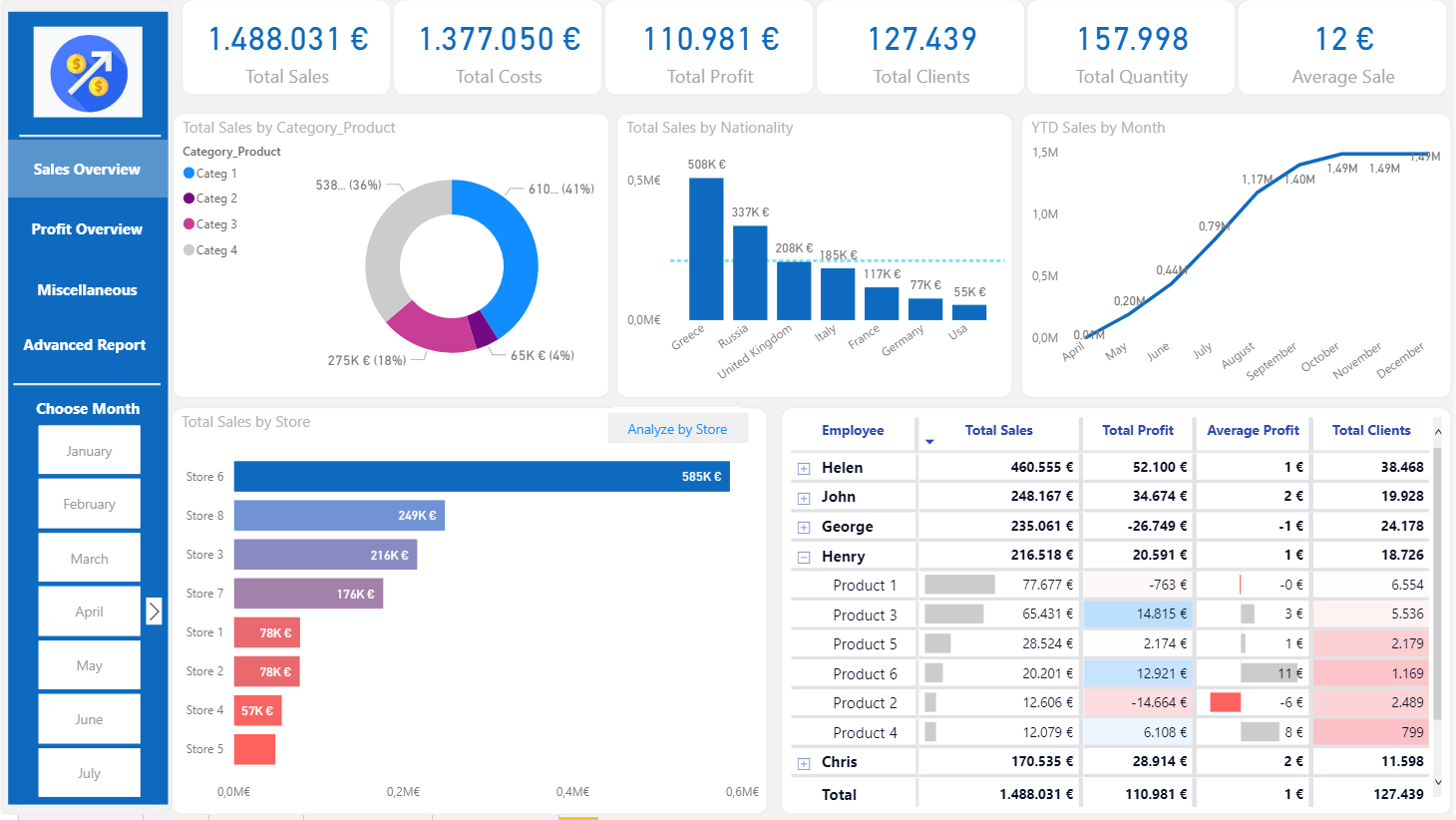Image resolution: width=1456 pixels, height=820 pixels.
Task: Collapse the Henry employee row
Action: click(804, 558)
